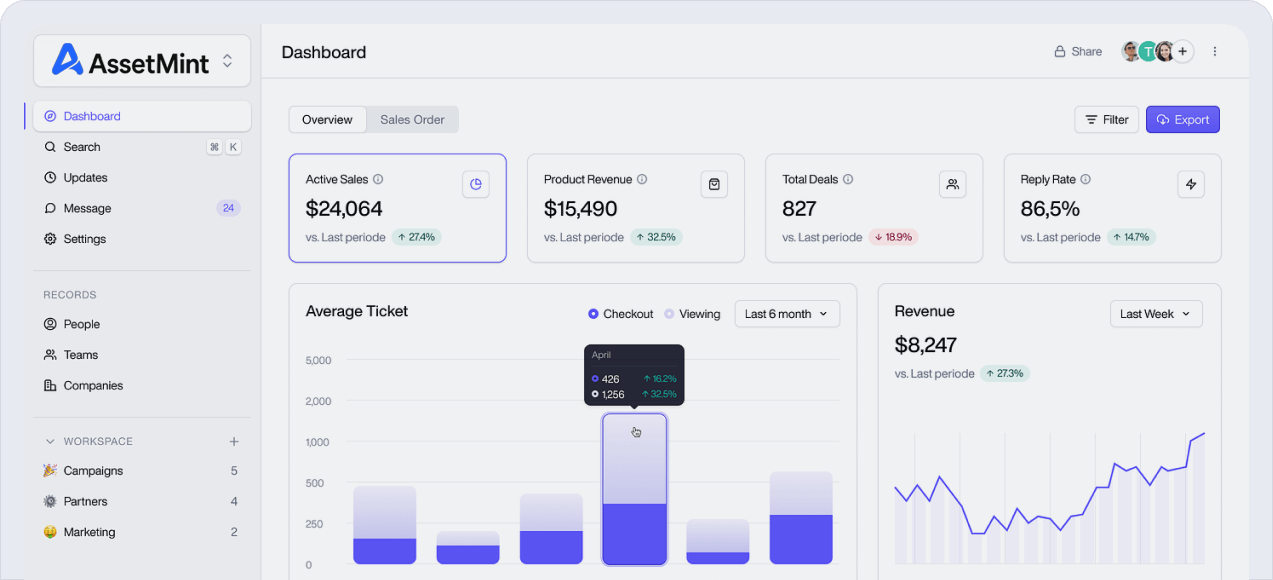Click the $15,490 Product Revenue value
Image resolution: width=1273 pixels, height=580 pixels.
581,209
